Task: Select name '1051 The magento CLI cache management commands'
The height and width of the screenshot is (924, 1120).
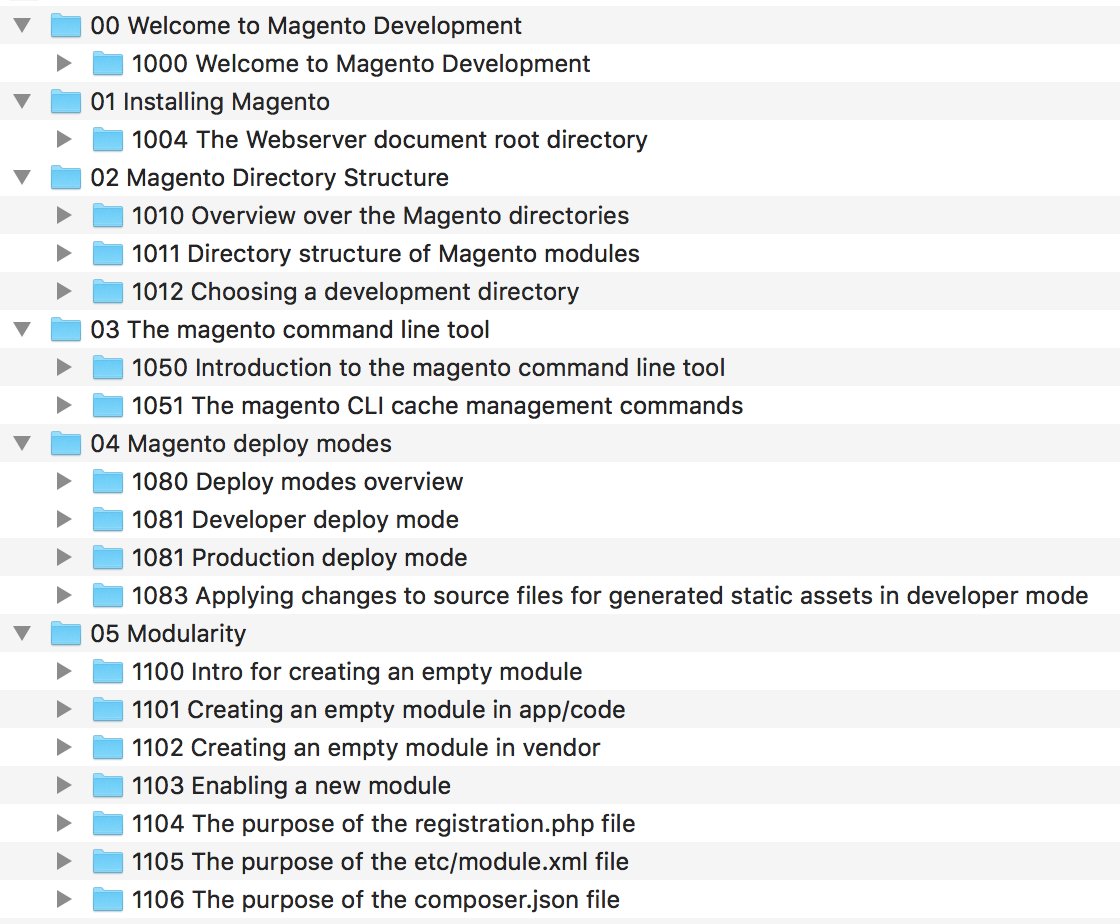Action: point(437,406)
